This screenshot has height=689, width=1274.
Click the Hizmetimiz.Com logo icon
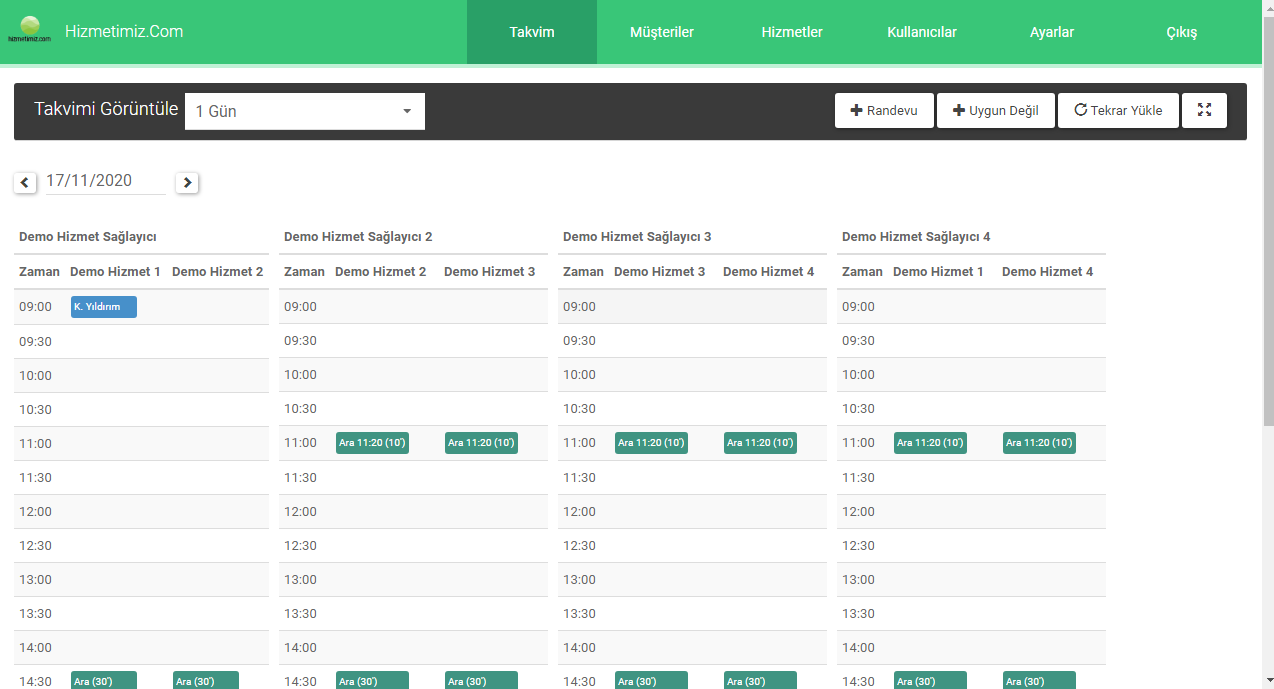pyautogui.click(x=29, y=29)
